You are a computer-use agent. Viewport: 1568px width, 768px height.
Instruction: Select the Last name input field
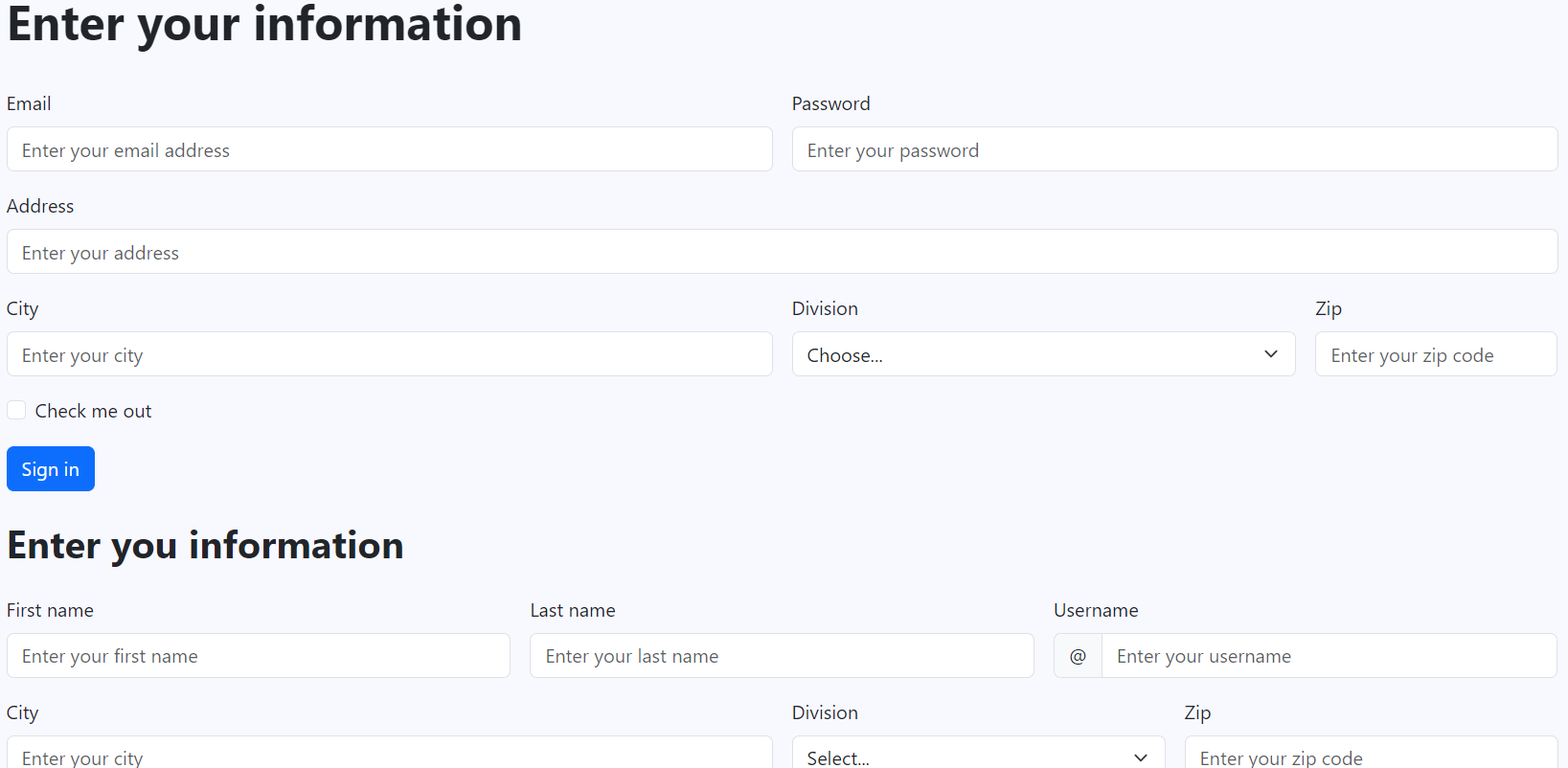782,656
